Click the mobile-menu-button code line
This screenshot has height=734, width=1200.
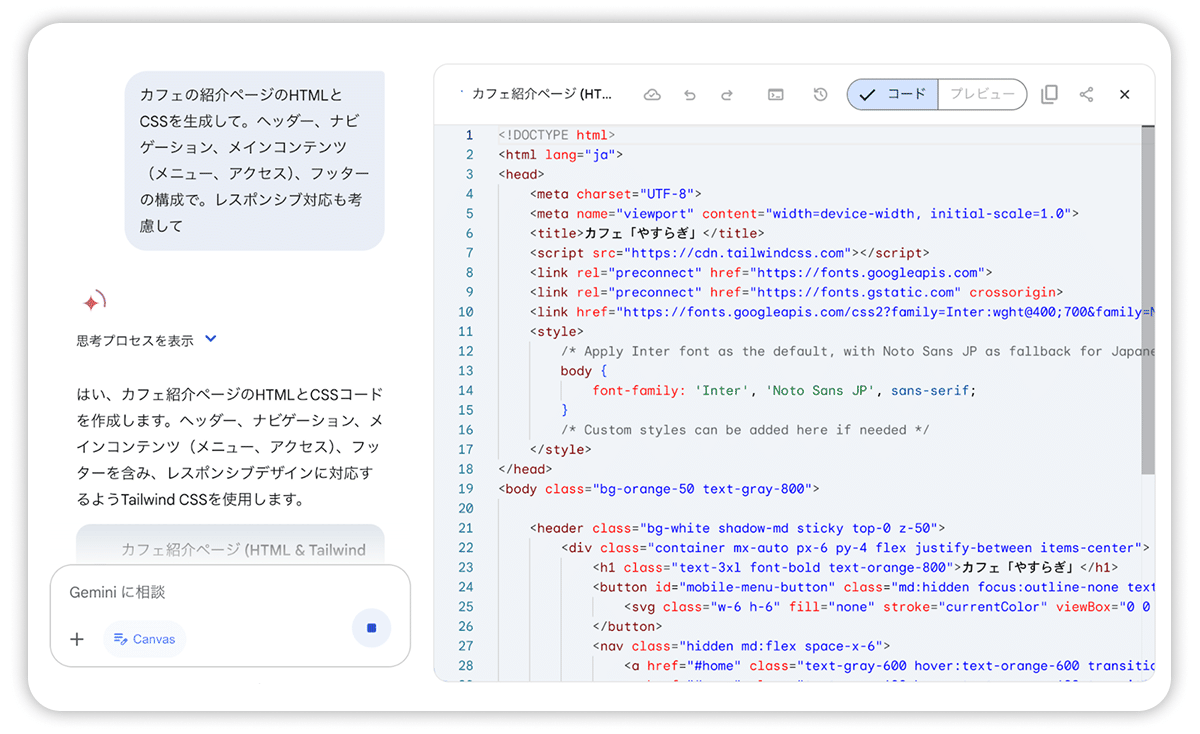pos(874,587)
